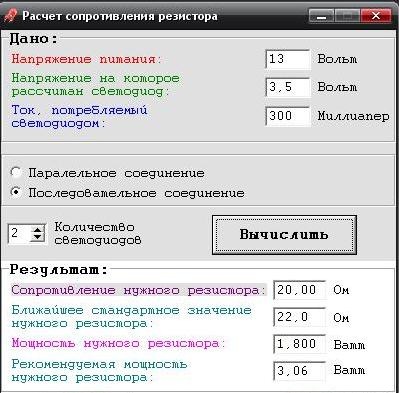Click the Вычислить button
Image resolution: width=399 pixels, height=393 pixels.
(x=284, y=235)
